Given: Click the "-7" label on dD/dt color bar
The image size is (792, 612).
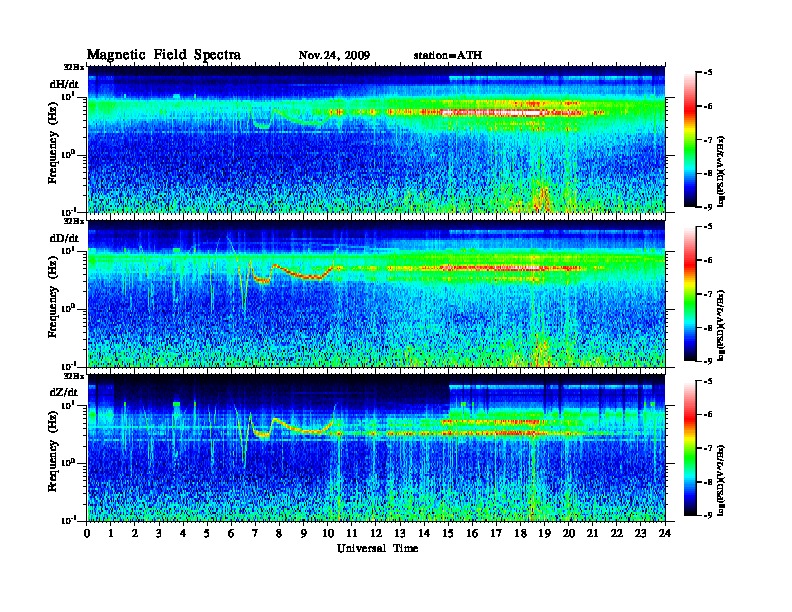Looking at the screenshot, I should (x=708, y=294).
